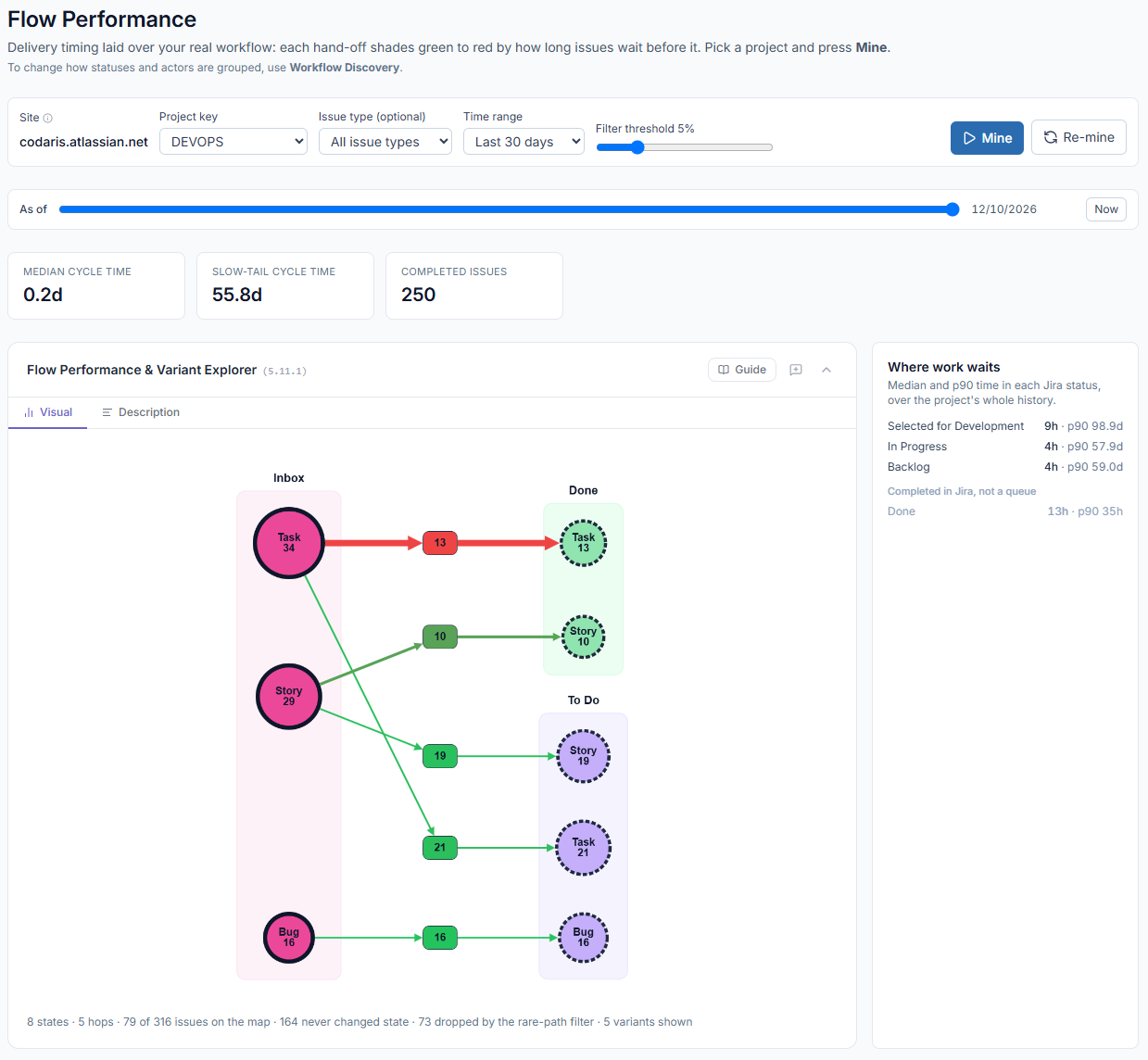Click the In Progress wait time row
1148x1060 pixels.
[1005, 447]
